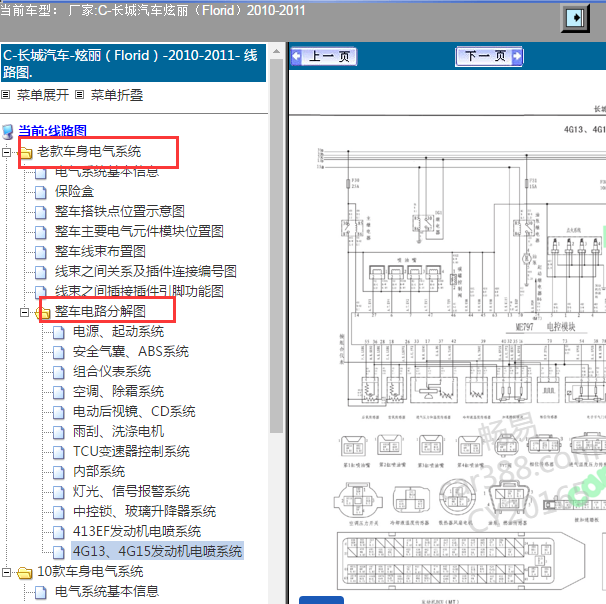Select the 老款车身电气系统 folder label
This screenshot has height=604, width=606.
click(89, 151)
